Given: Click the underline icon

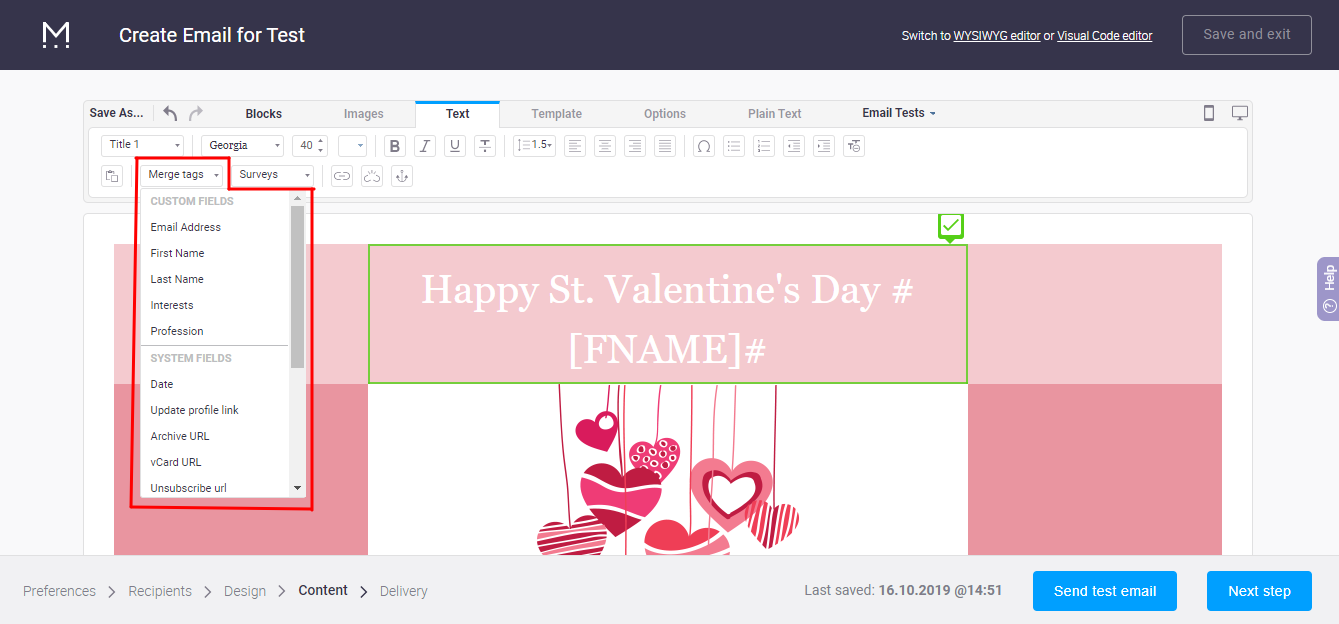Looking at the screenshot, I should point(455,146).
